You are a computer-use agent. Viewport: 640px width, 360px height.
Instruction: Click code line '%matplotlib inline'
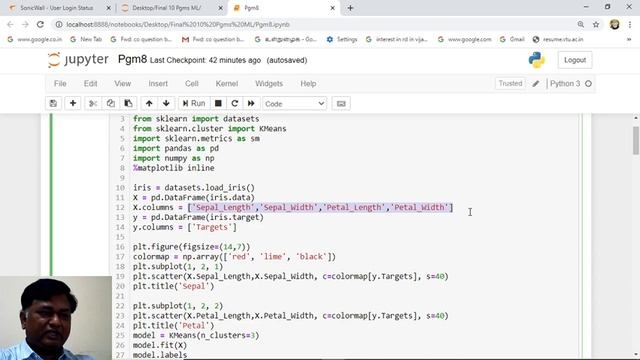[173, 168]
